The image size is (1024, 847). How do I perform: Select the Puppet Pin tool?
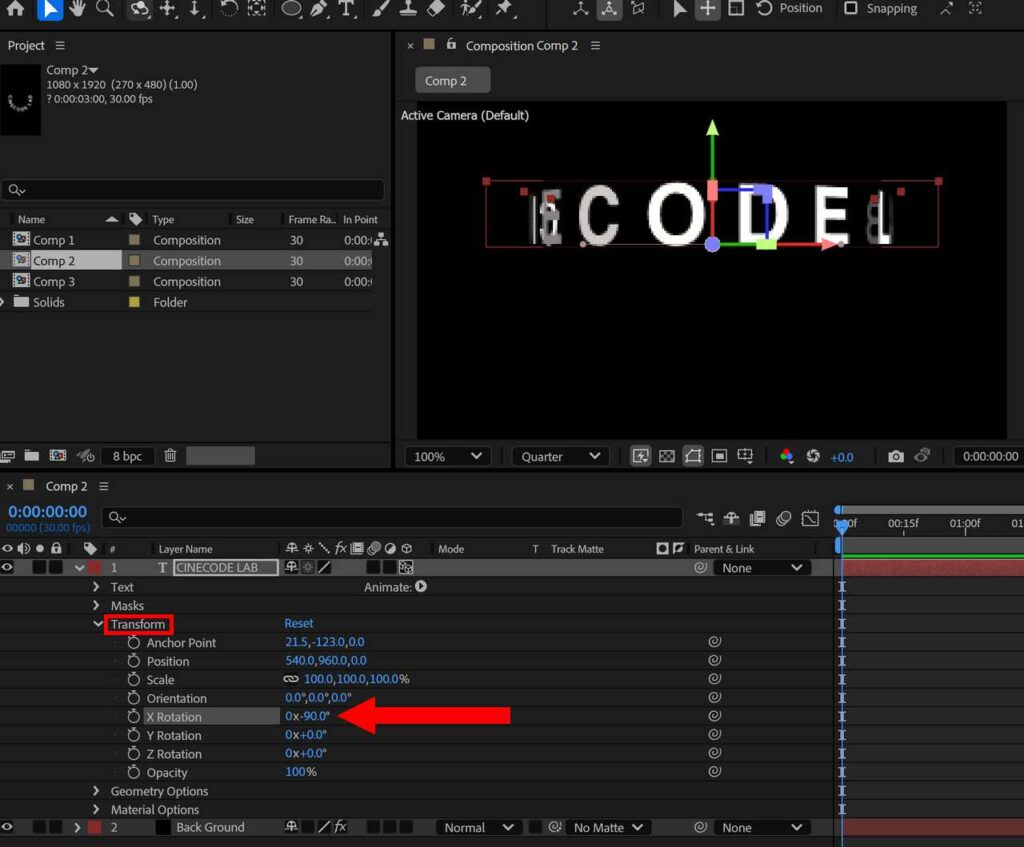coord(504,8)
